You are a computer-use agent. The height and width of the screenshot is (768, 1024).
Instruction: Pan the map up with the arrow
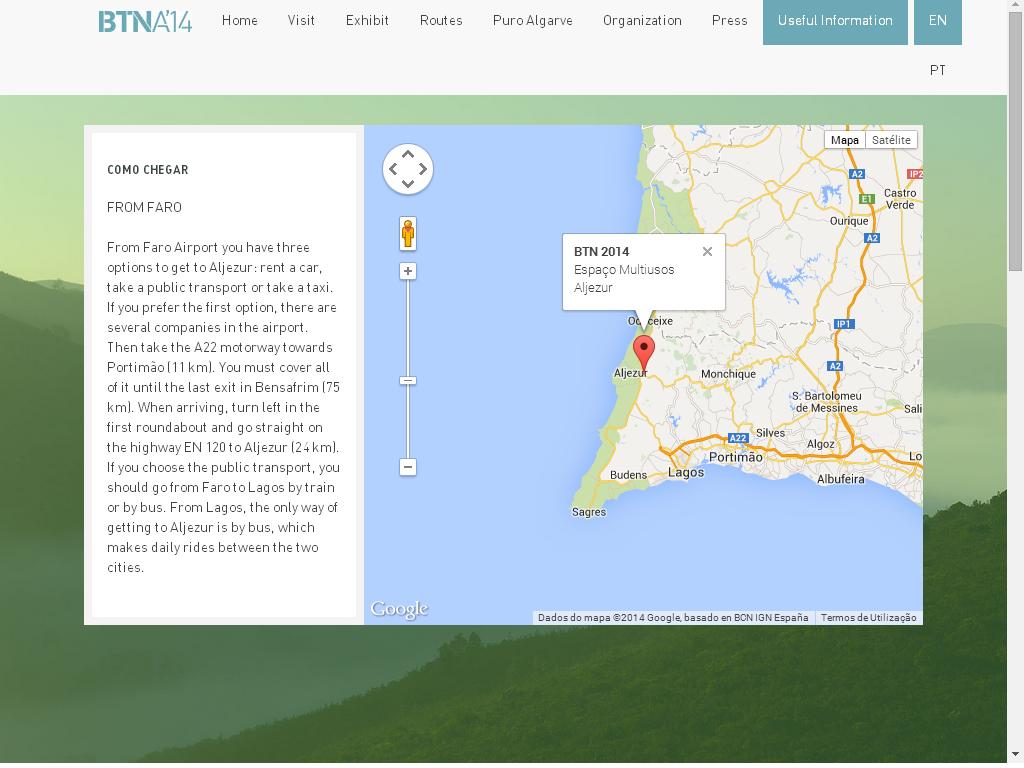408,155
